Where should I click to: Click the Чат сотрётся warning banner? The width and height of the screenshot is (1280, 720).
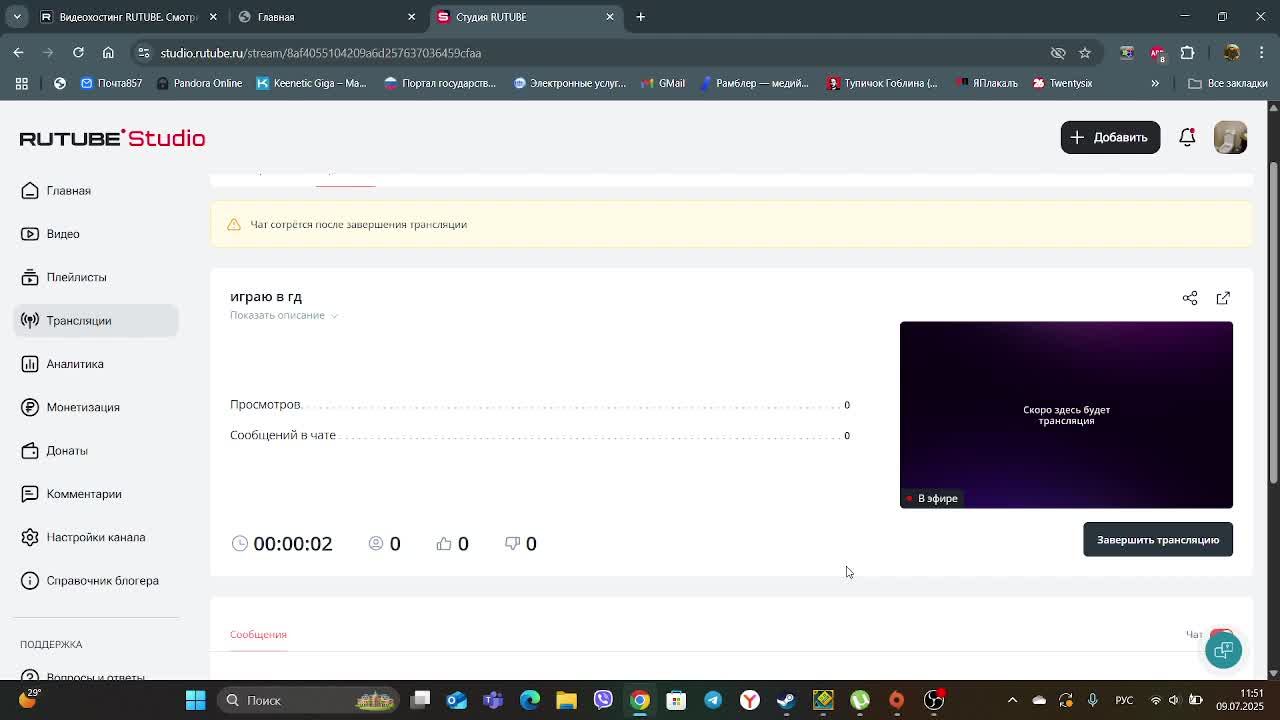point(731,224)
